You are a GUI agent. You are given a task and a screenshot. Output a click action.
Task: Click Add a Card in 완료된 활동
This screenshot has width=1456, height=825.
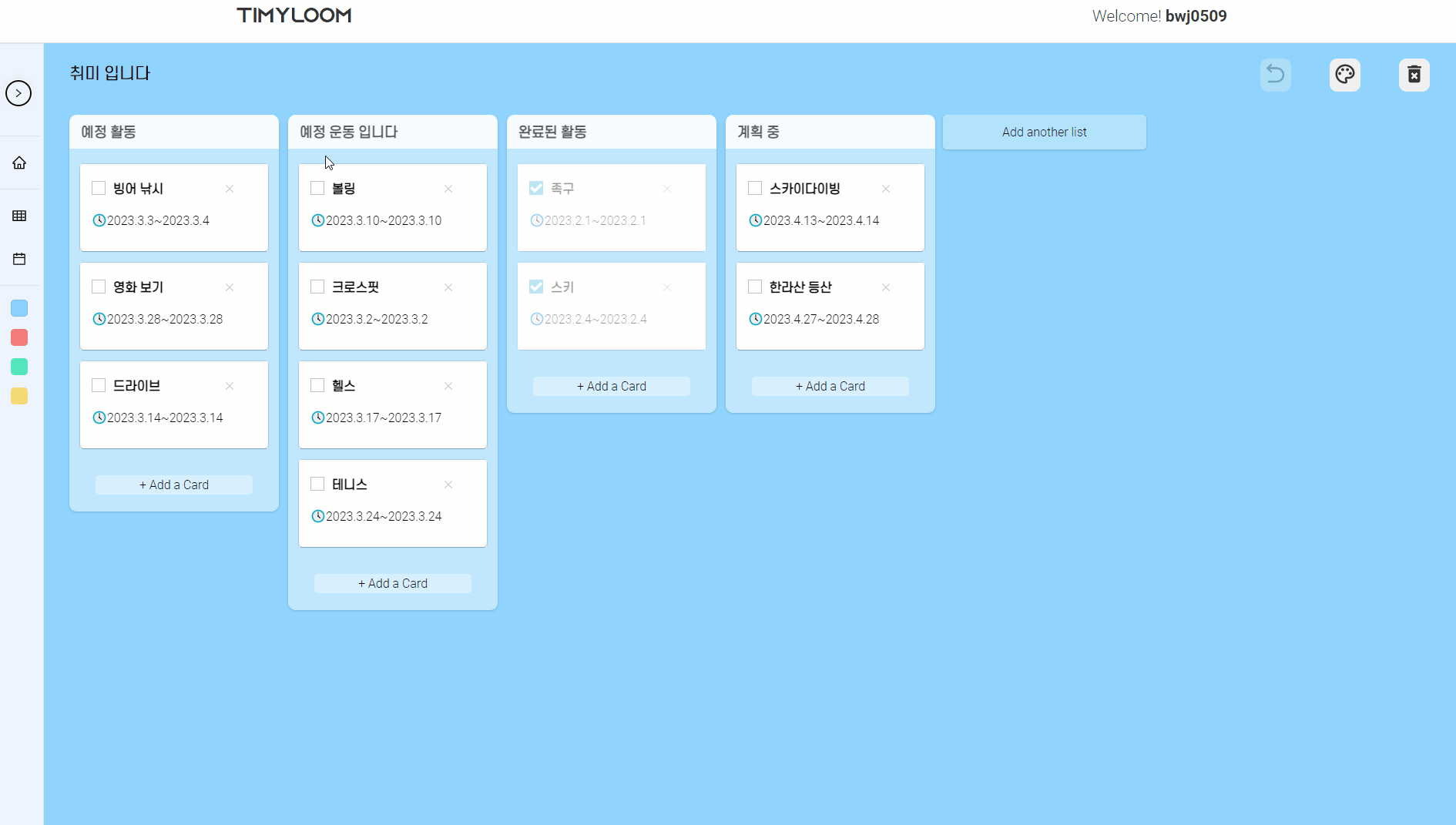coord(611,386)
